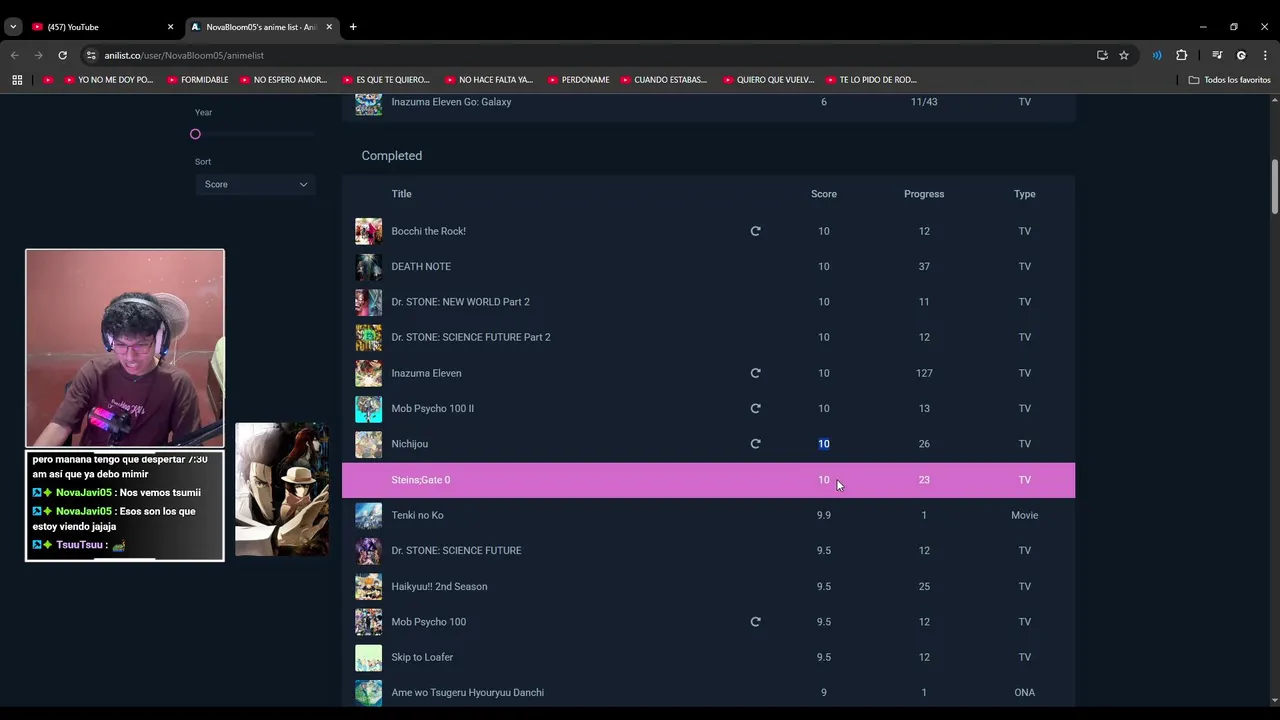
Task: Open bookmark NO HACE FALTA YA...
Action: tap(488, 80)
